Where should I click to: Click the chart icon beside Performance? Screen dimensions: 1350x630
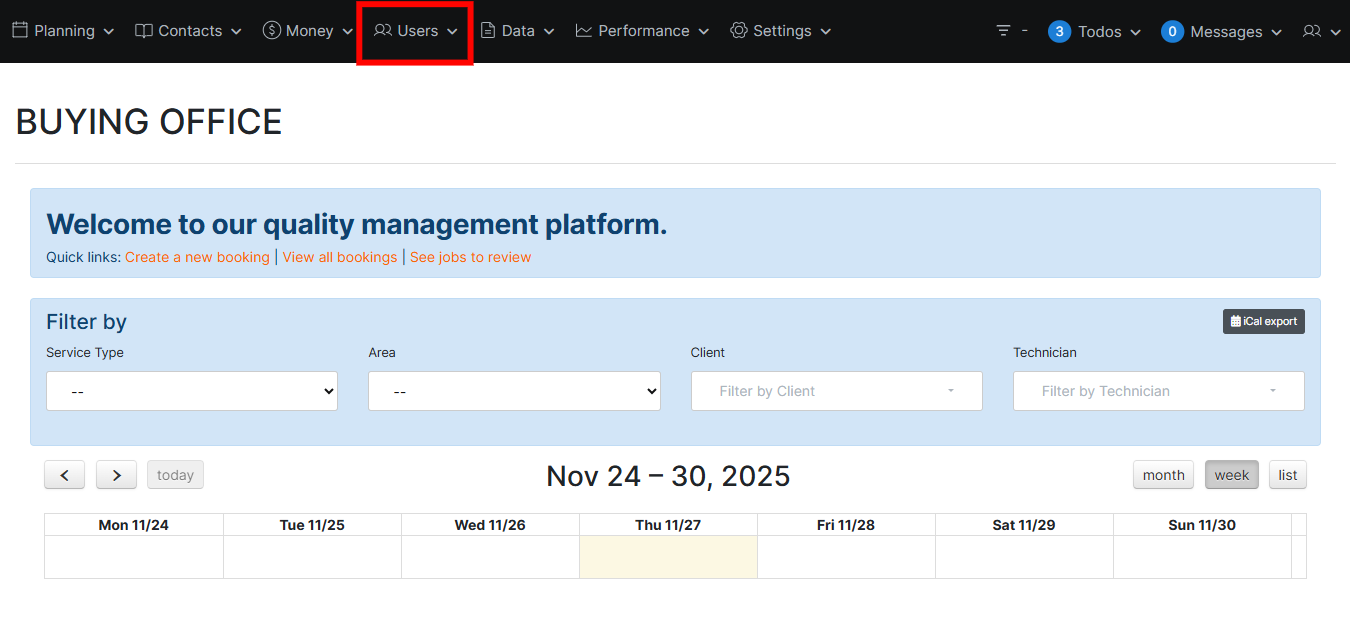(x=584, y=31)
